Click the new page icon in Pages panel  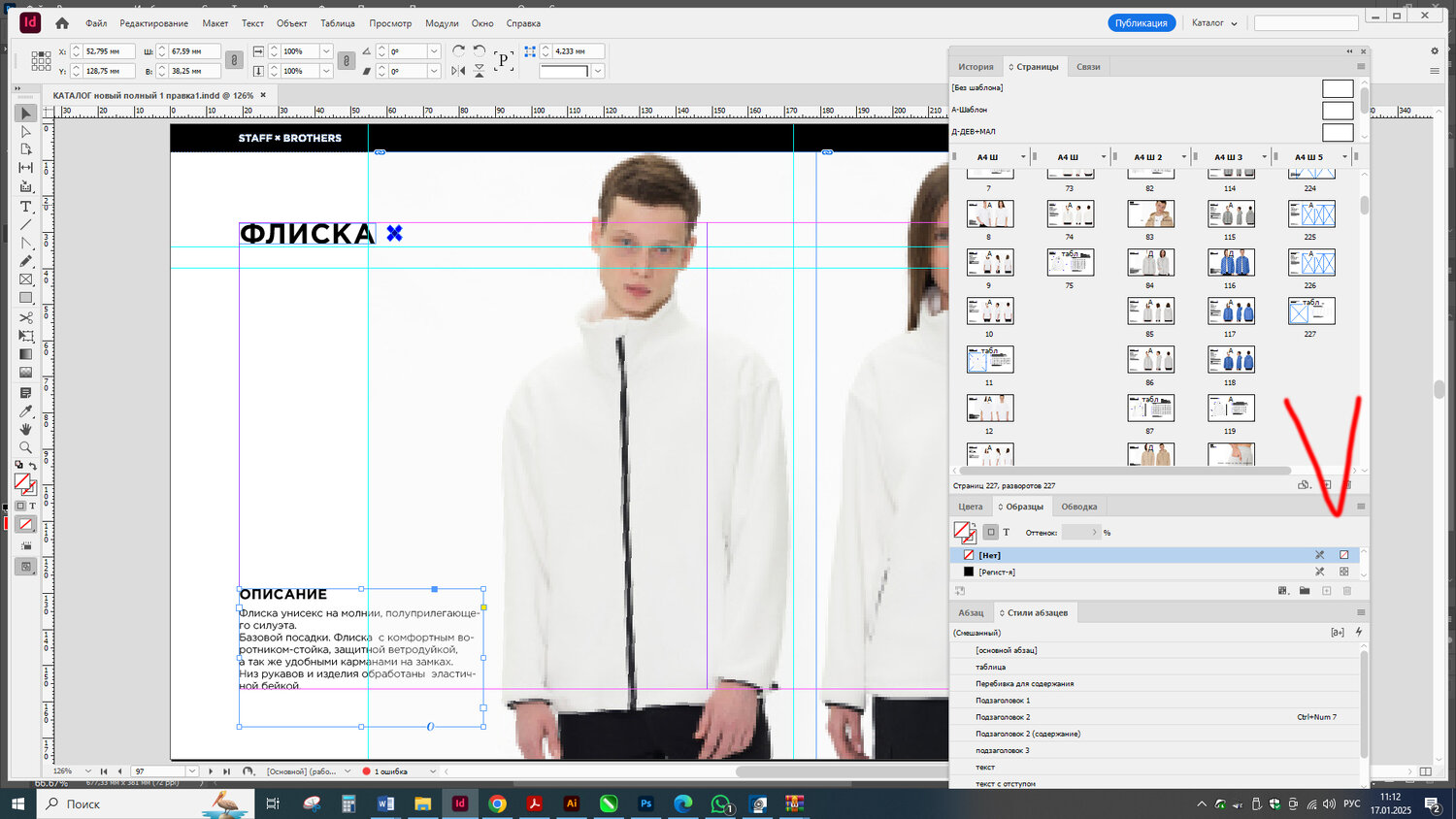(x=1327, y=485)
